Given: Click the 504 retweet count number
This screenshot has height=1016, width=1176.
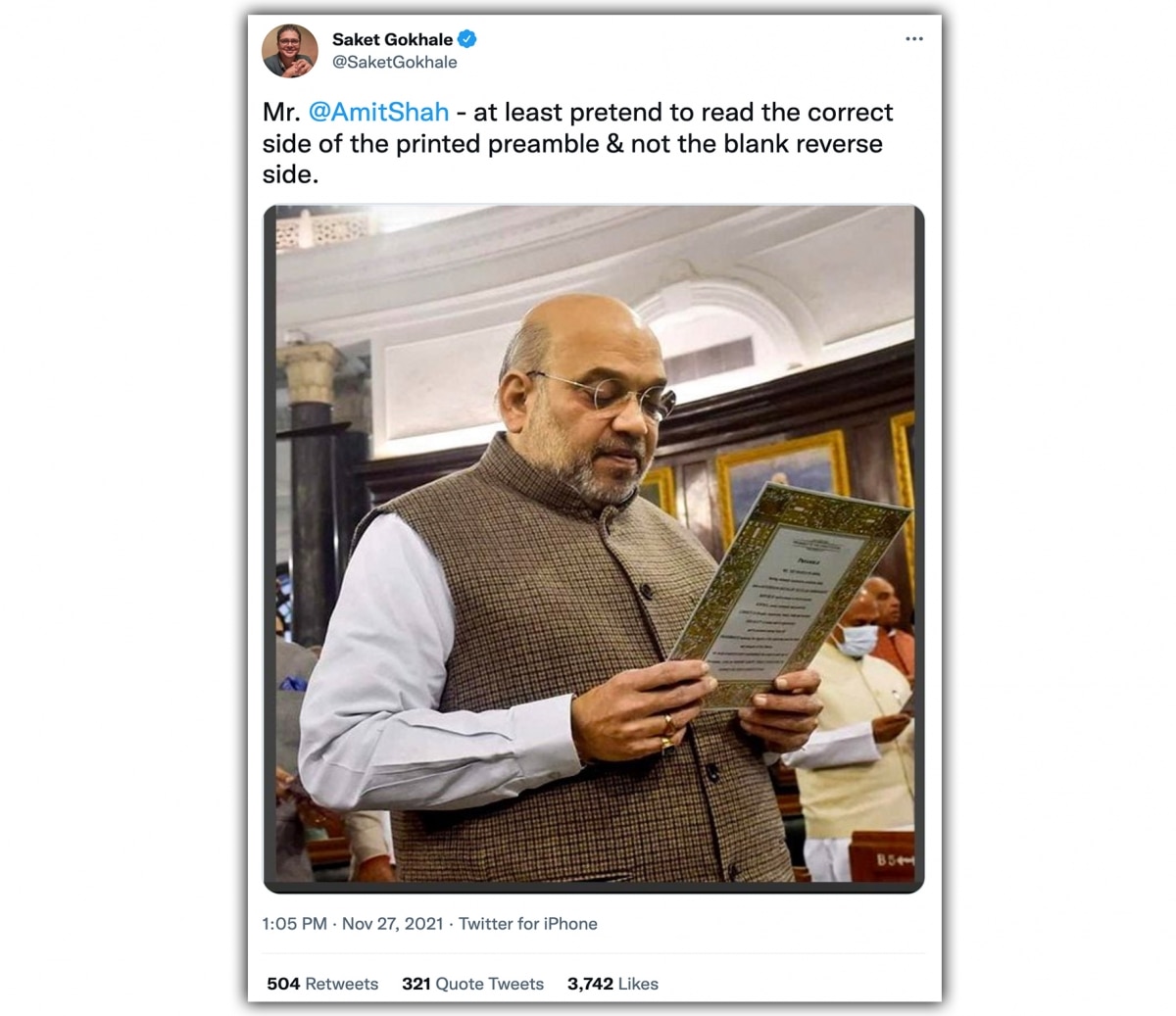Looking at the screenshot, I should [283, 984].
